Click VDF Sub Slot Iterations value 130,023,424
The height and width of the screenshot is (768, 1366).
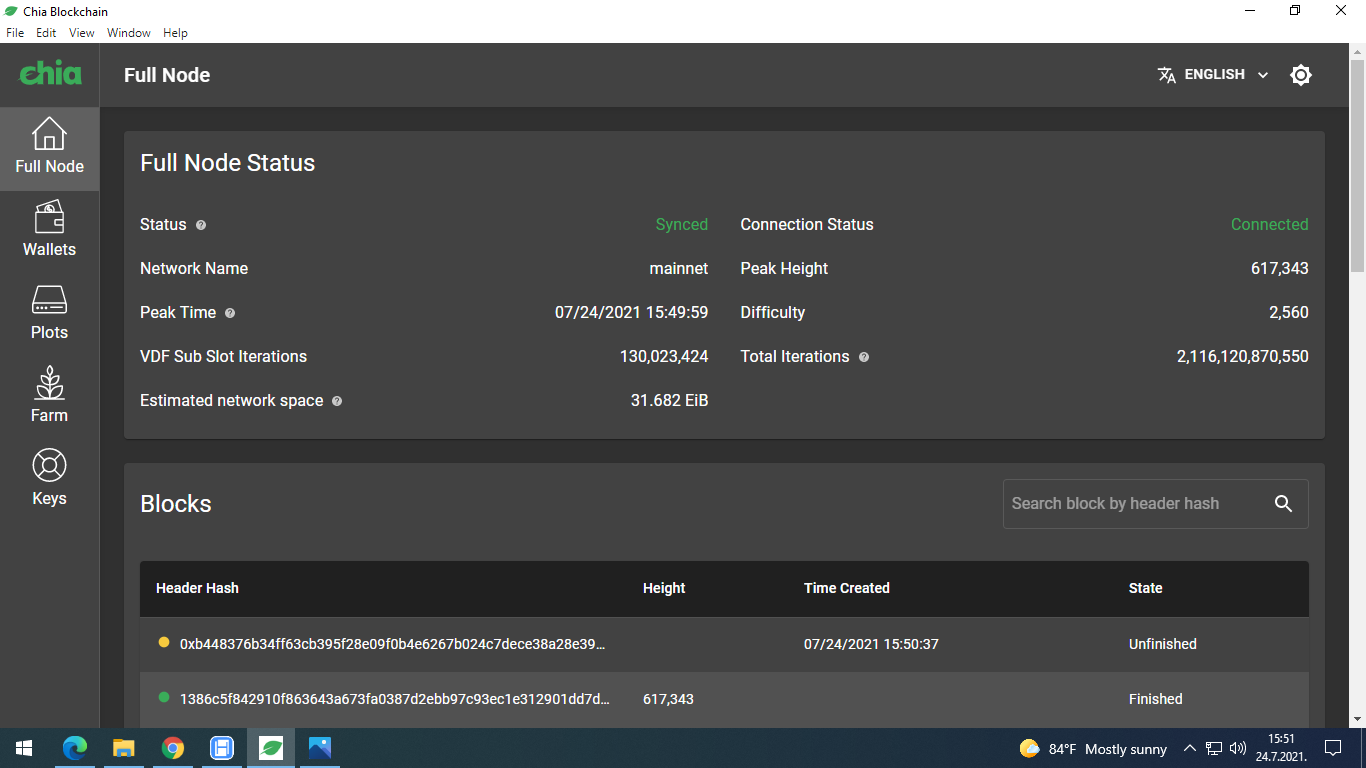pos(664,357)
